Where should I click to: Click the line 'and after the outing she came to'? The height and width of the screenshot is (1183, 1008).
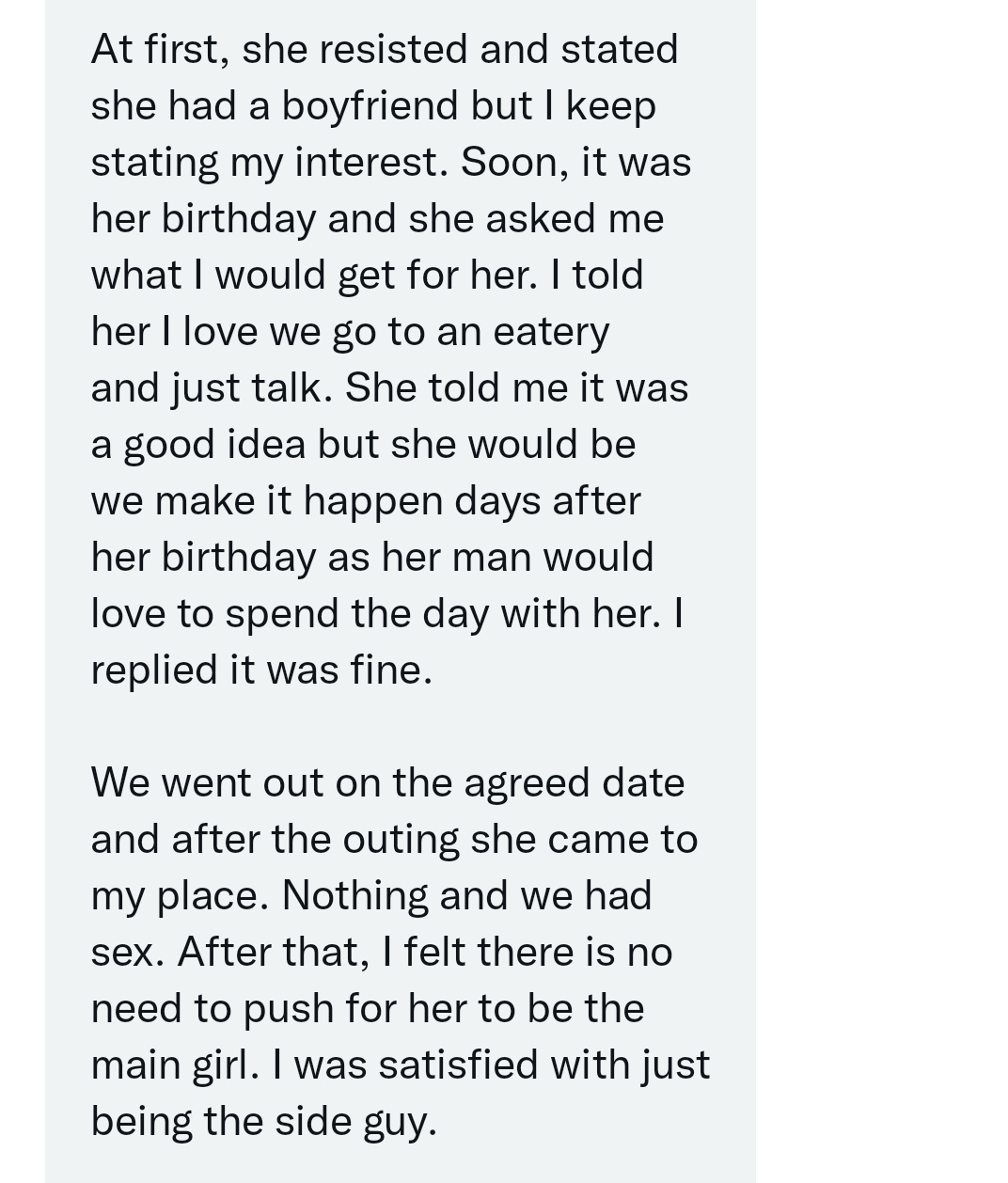[394, 840]
